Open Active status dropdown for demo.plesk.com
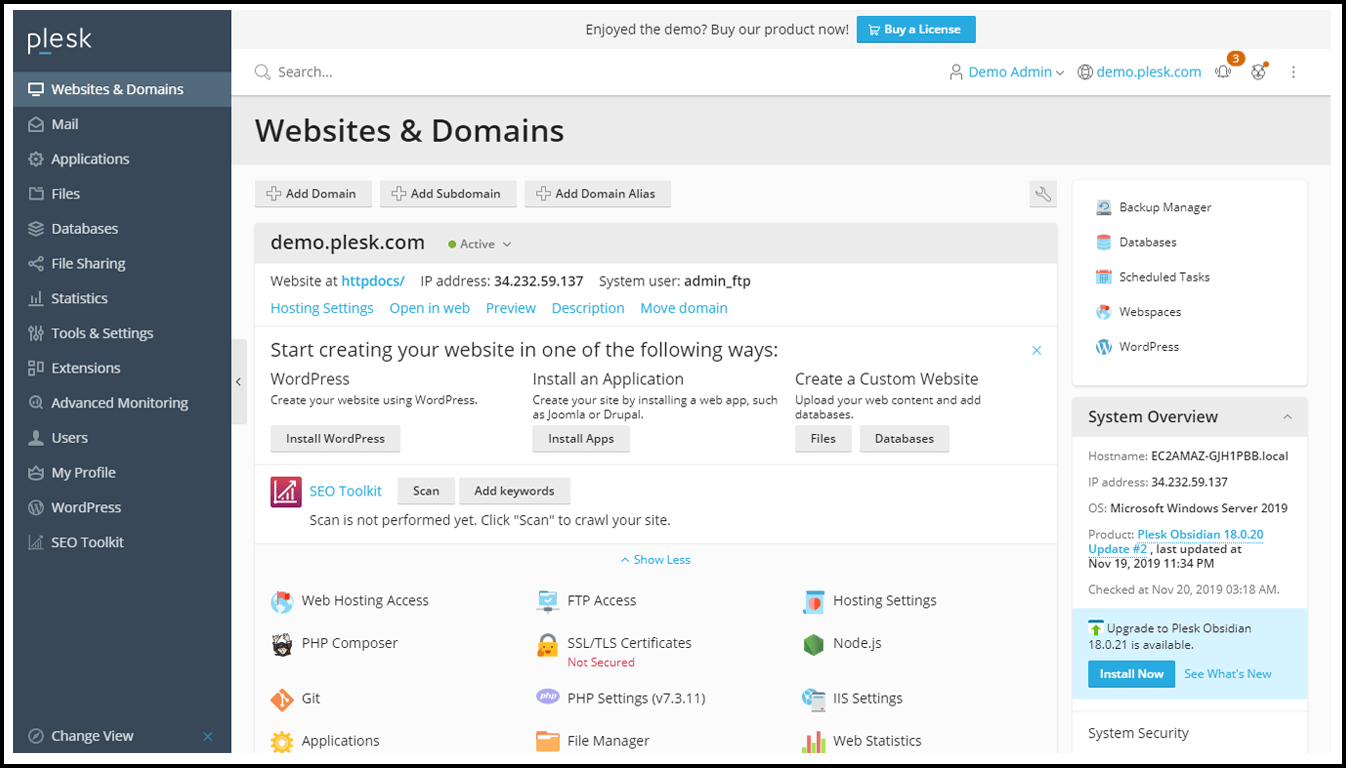Screen dimensions: 1346x768 point(480,244)
